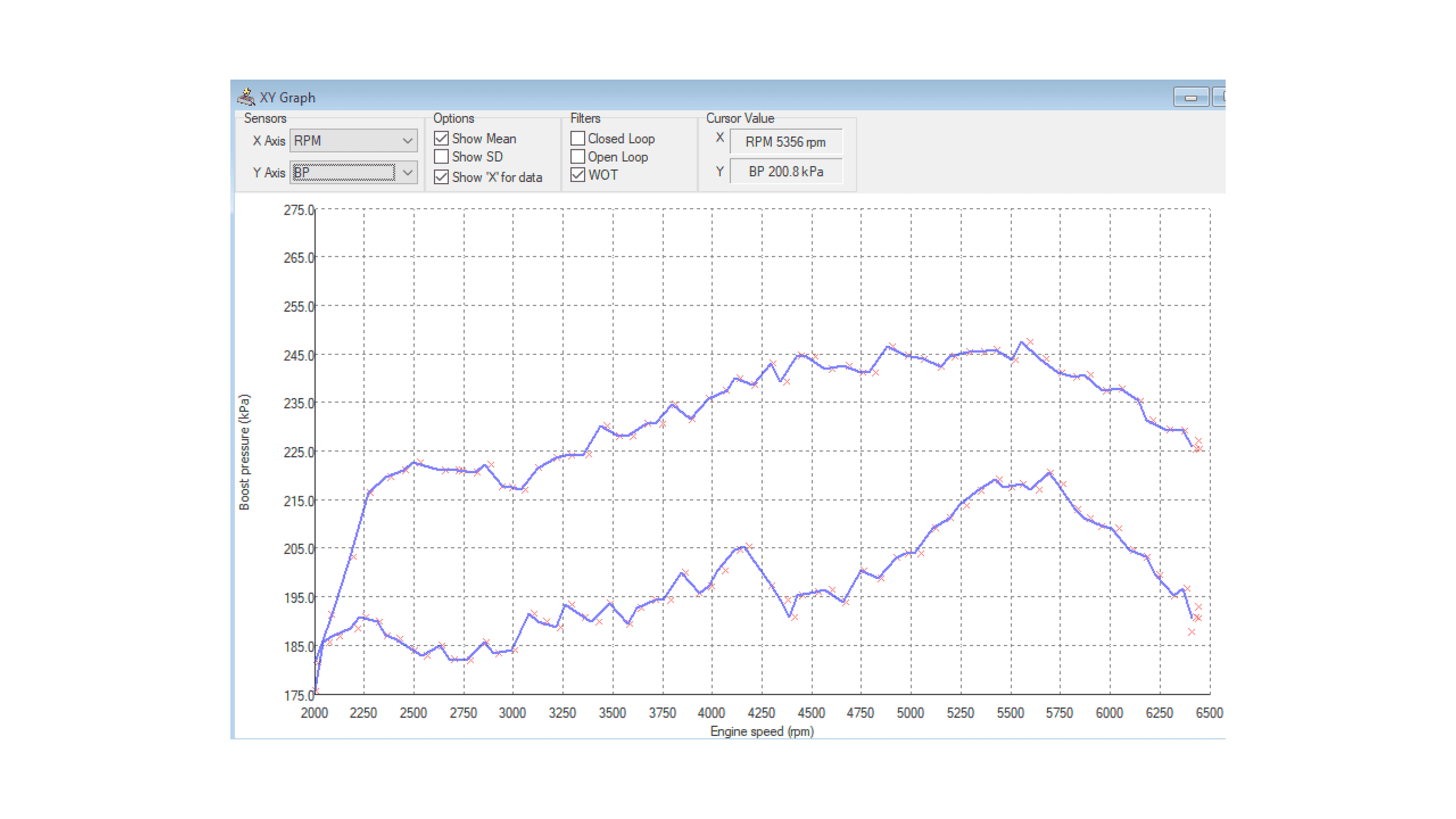
Task: Expand the Y Axis BP dropdown arrow
Action: [408, 173]
